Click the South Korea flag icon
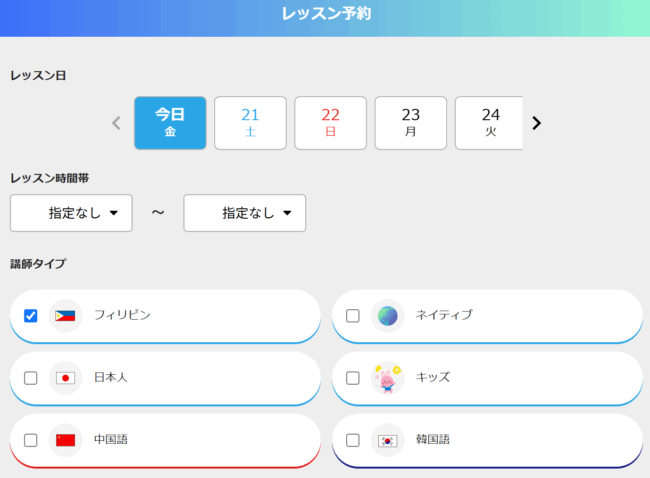This screenshot has height=478, width=650. [x=387, y=440]
